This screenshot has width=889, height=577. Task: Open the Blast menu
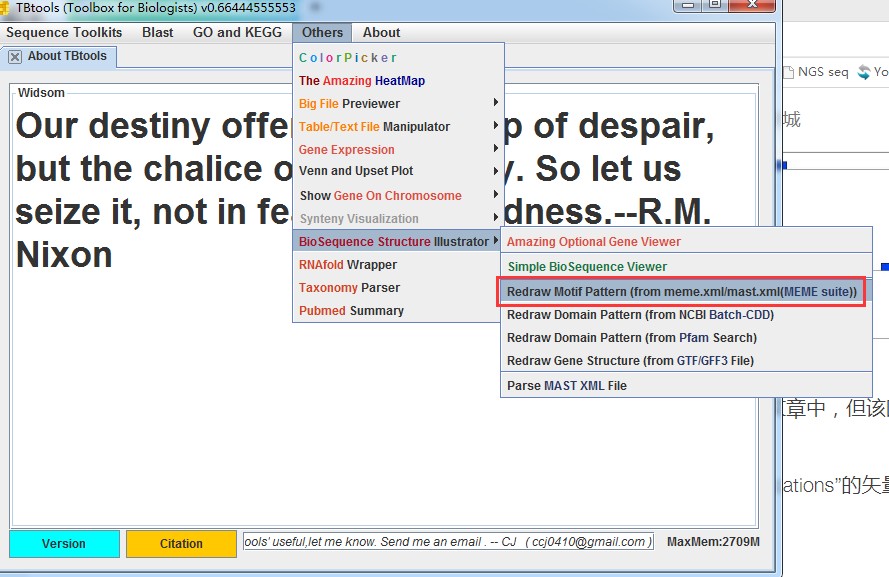[158, 32]
